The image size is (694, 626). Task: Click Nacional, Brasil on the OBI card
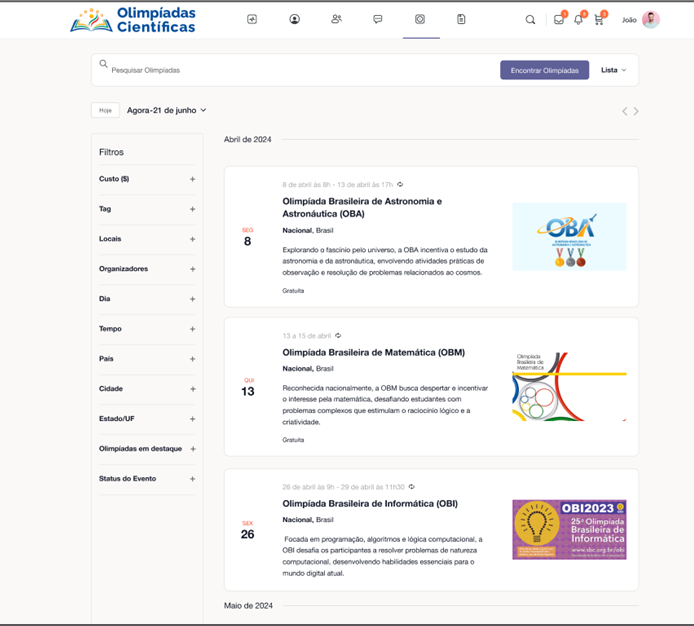click(x=308, y=520)
